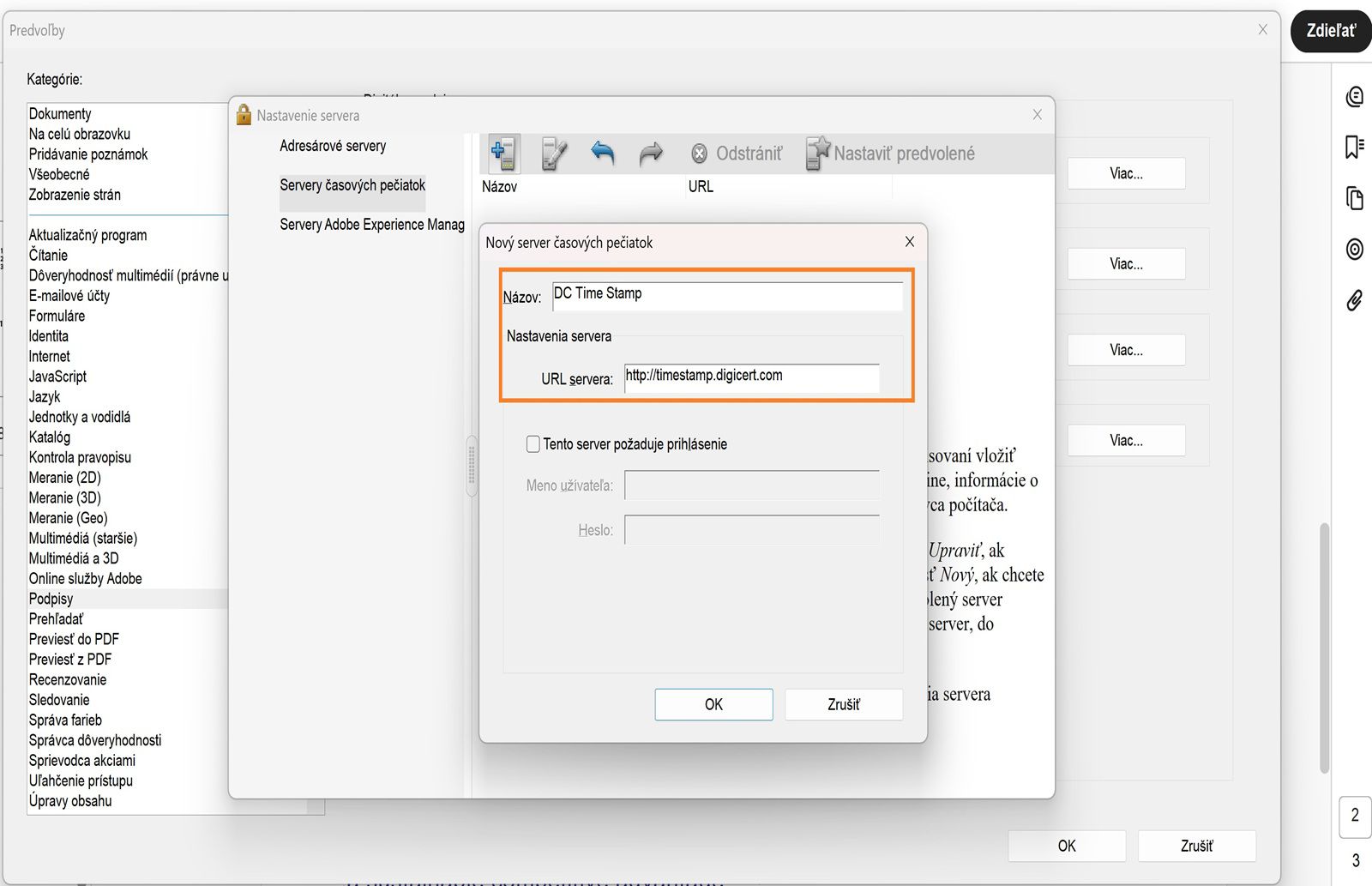Select Prehľadať category
Screen dimensions: 1372x886
coord(56,619)
